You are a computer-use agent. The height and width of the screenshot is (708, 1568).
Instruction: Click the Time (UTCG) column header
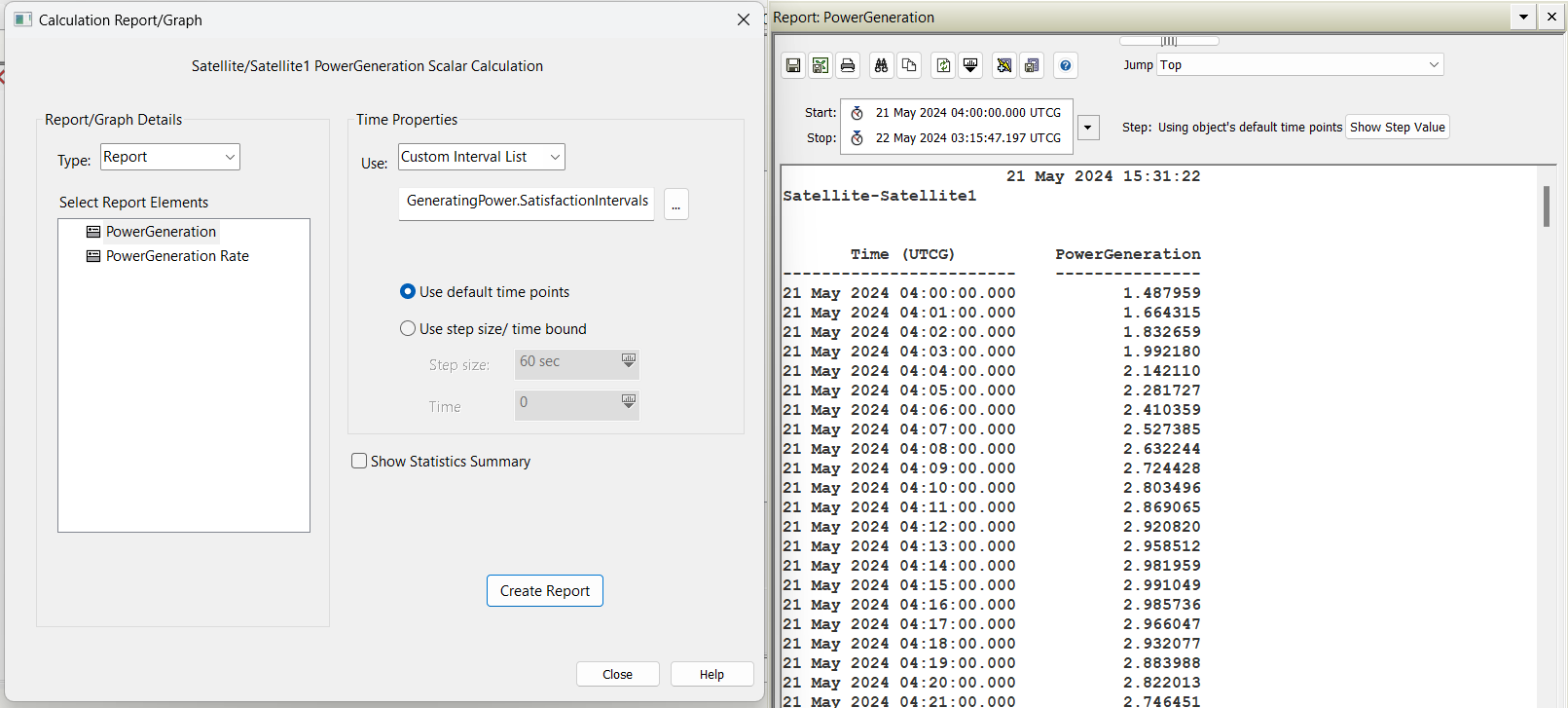[902, 254]
